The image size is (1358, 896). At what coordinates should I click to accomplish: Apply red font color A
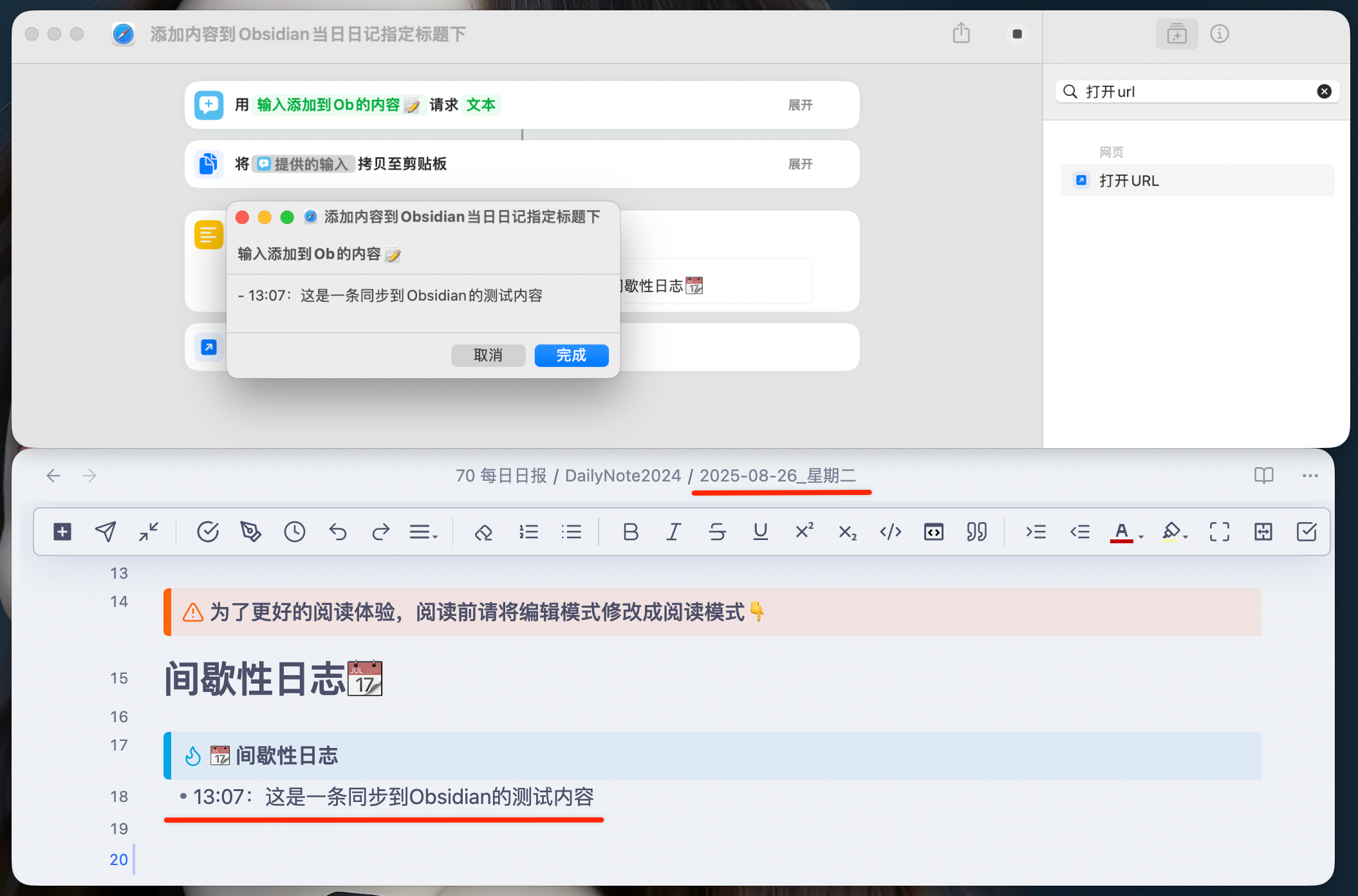click(1121, 532)
